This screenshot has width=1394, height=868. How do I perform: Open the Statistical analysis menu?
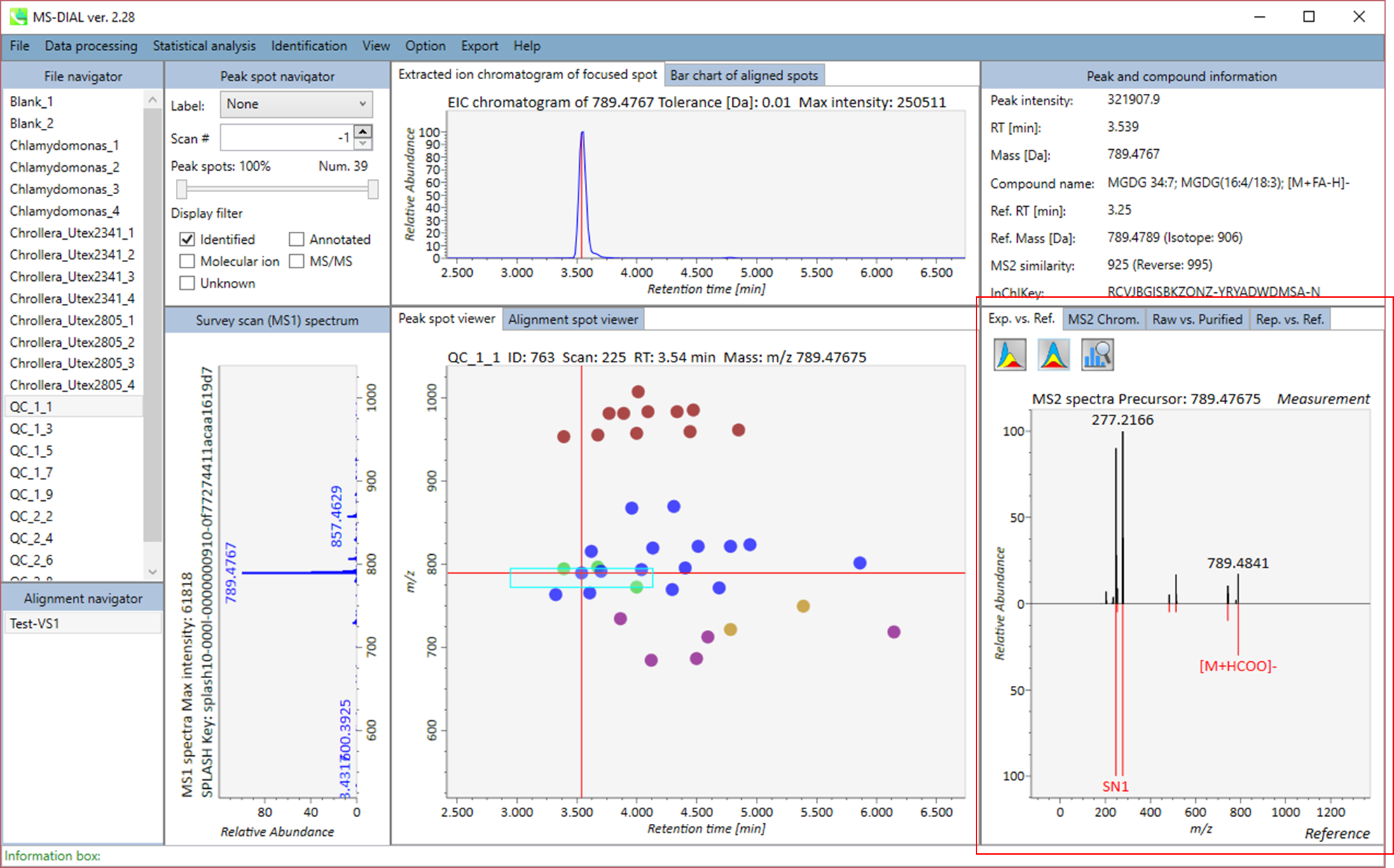pos(204,46)
